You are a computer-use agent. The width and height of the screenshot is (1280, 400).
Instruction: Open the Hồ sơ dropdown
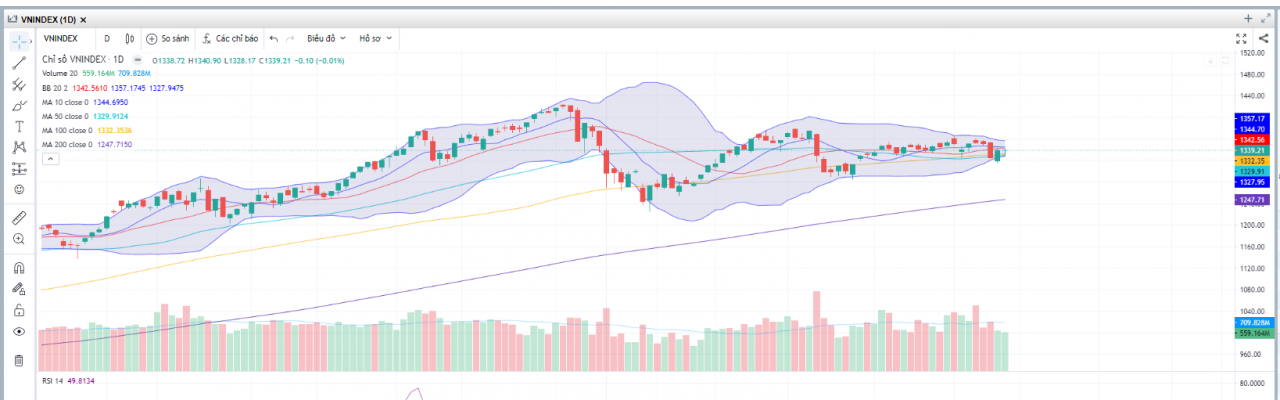point(375,38)
